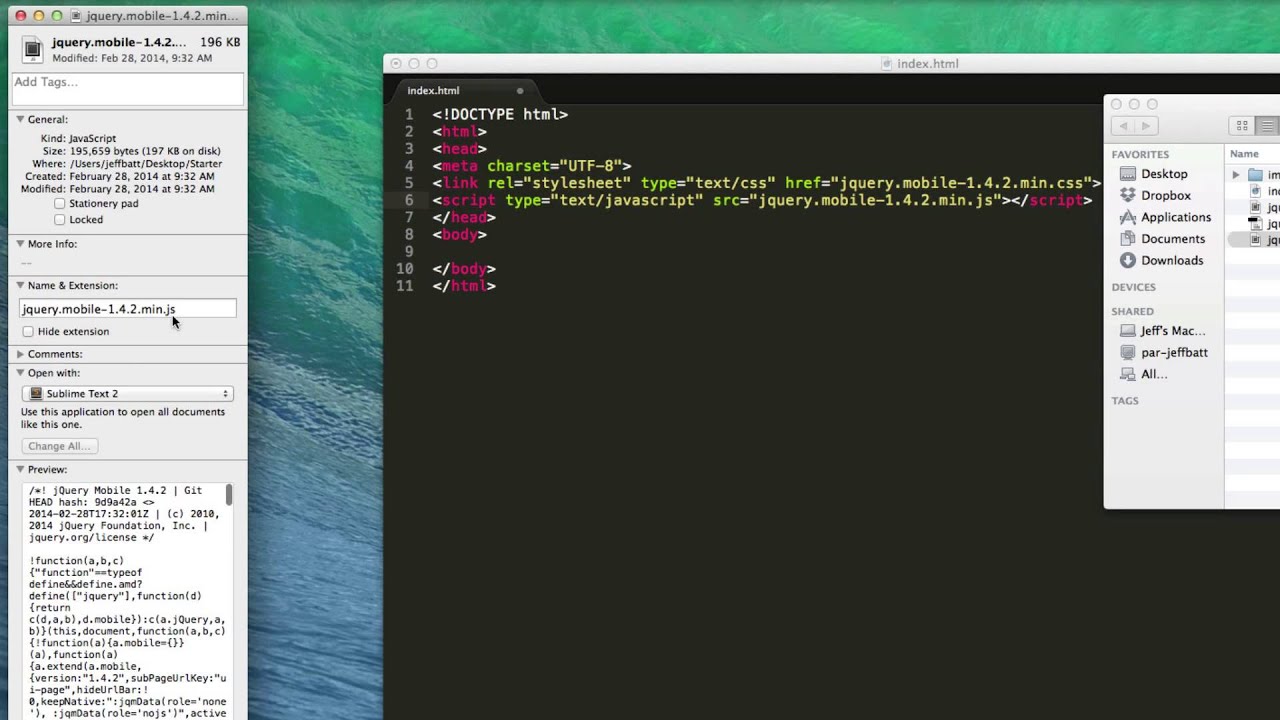Click the folder icon in Finder file list
Screen dimensions: 1280x720
pos(1255,175)
